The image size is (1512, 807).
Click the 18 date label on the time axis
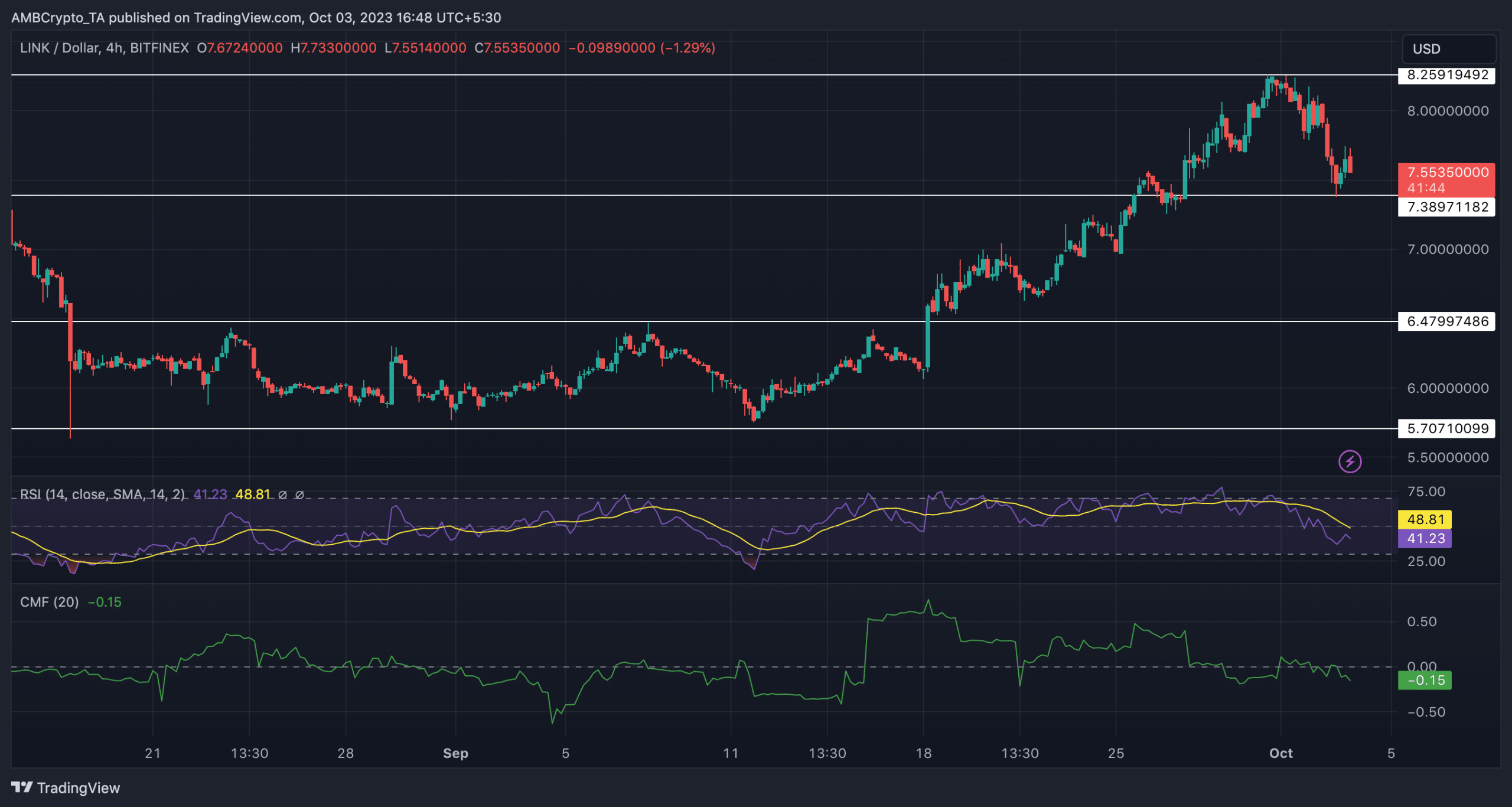point(924,753)
